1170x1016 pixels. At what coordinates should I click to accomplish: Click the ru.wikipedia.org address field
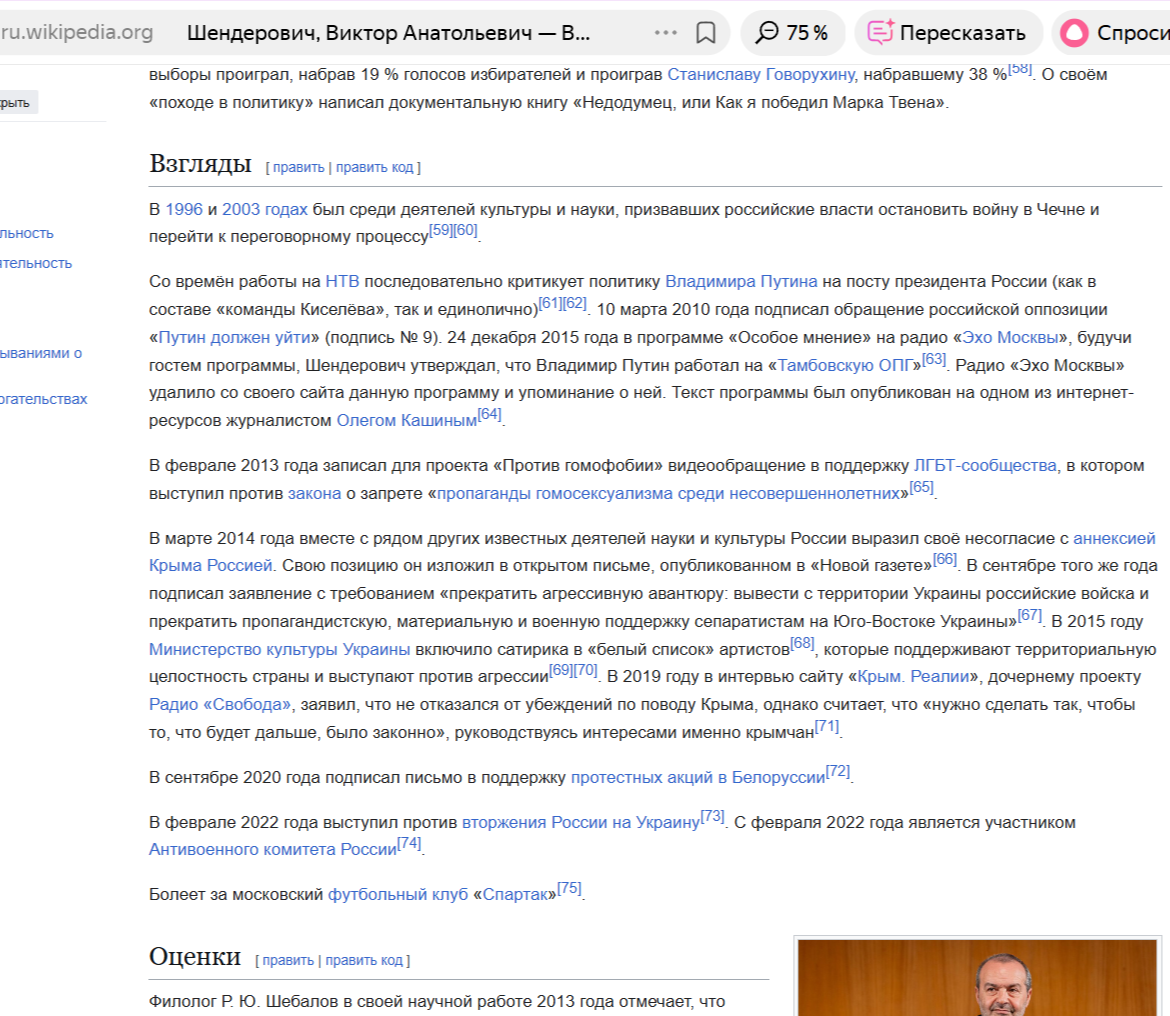tap(77, 33)
